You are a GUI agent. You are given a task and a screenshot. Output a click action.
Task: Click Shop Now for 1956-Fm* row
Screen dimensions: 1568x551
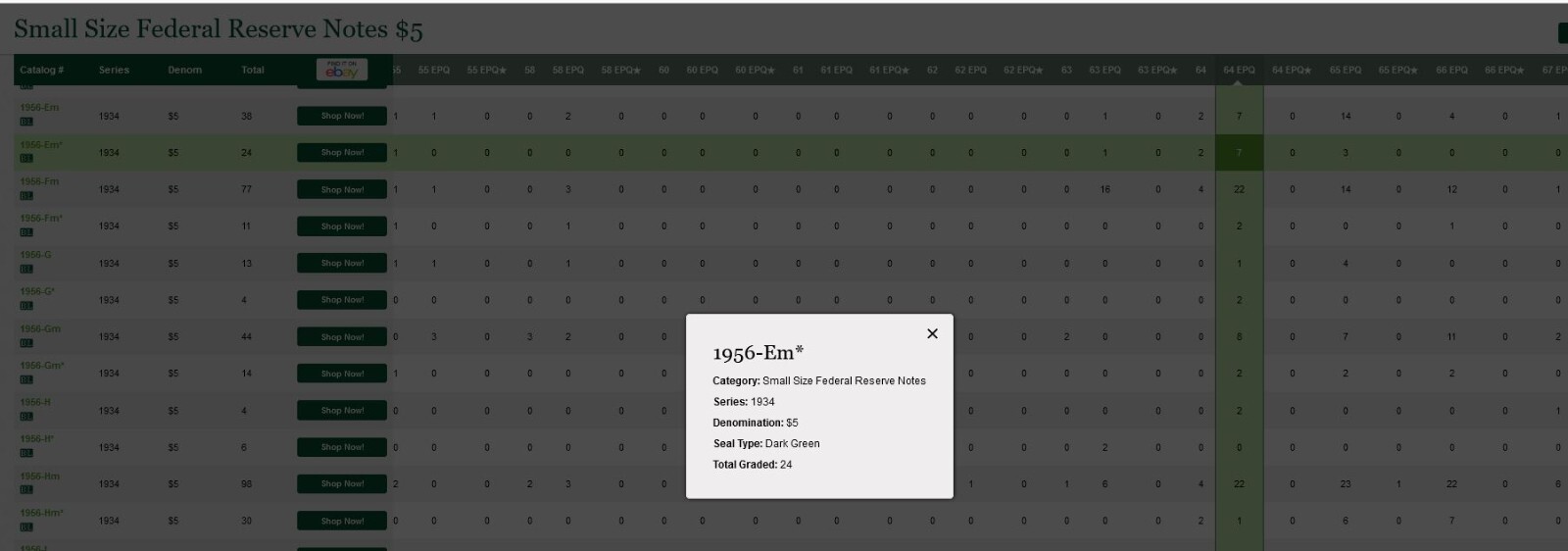coord(342,226)
